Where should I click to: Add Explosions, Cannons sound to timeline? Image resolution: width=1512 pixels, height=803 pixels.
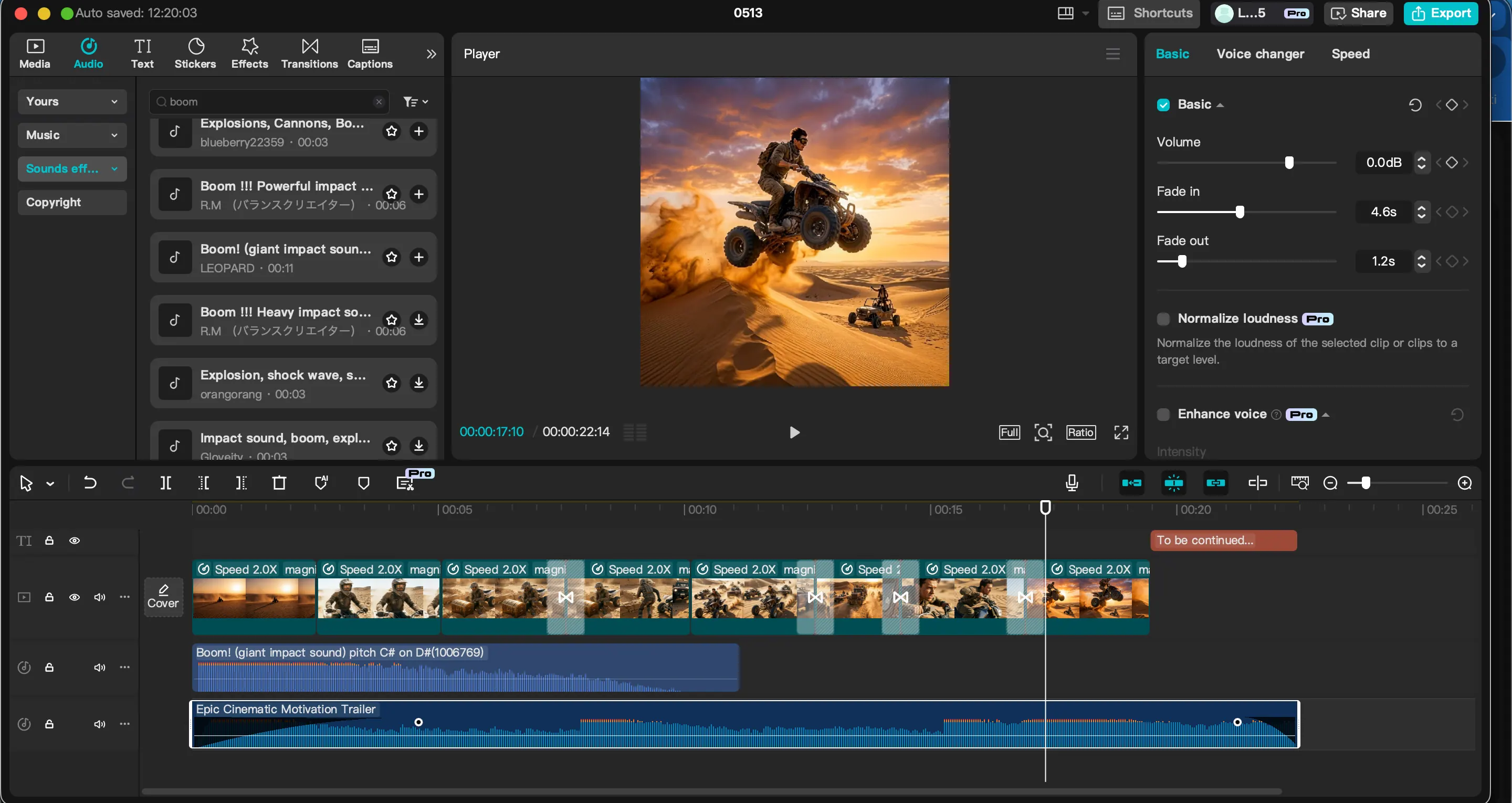(418, 132)
